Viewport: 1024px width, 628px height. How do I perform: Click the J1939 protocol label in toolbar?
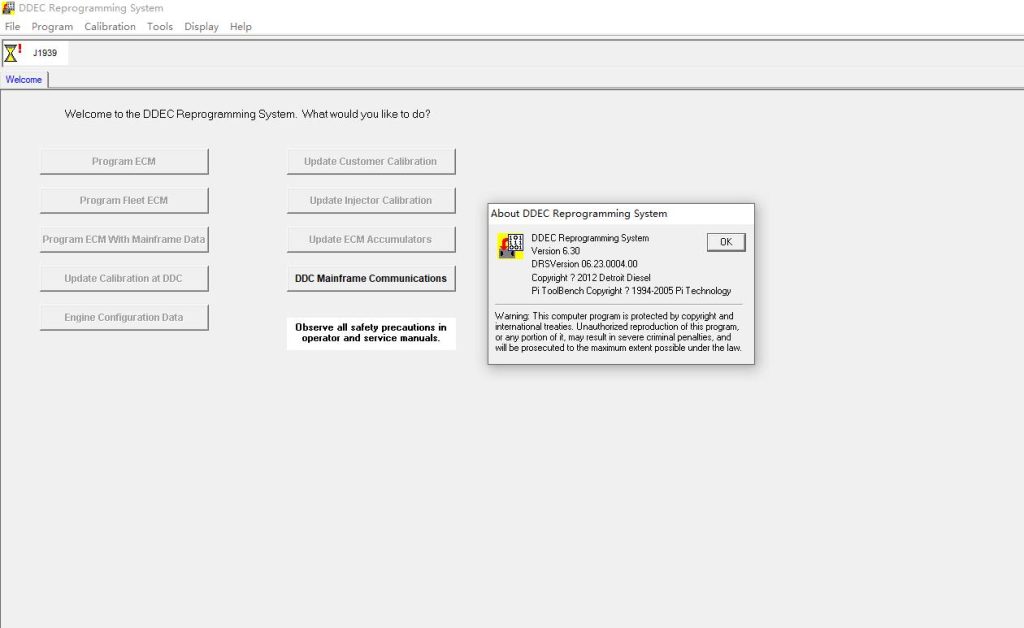pyautogui.click(x=45, y=53)
